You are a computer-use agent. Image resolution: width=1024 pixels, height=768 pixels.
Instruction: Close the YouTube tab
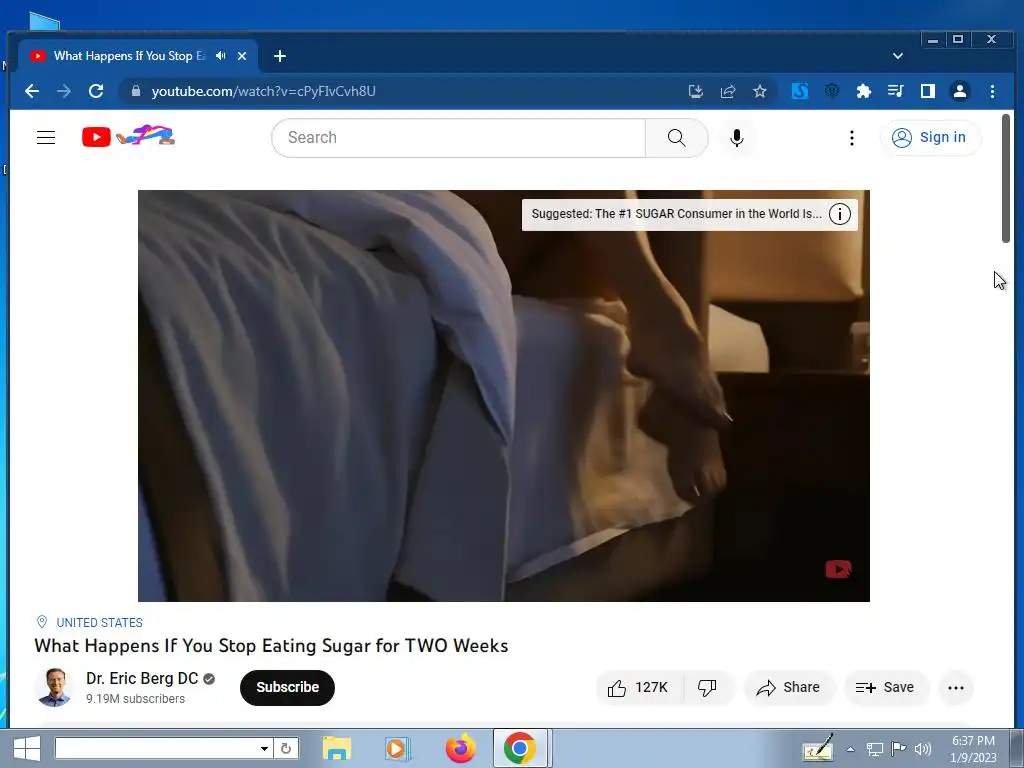click(x=242, y=56)
